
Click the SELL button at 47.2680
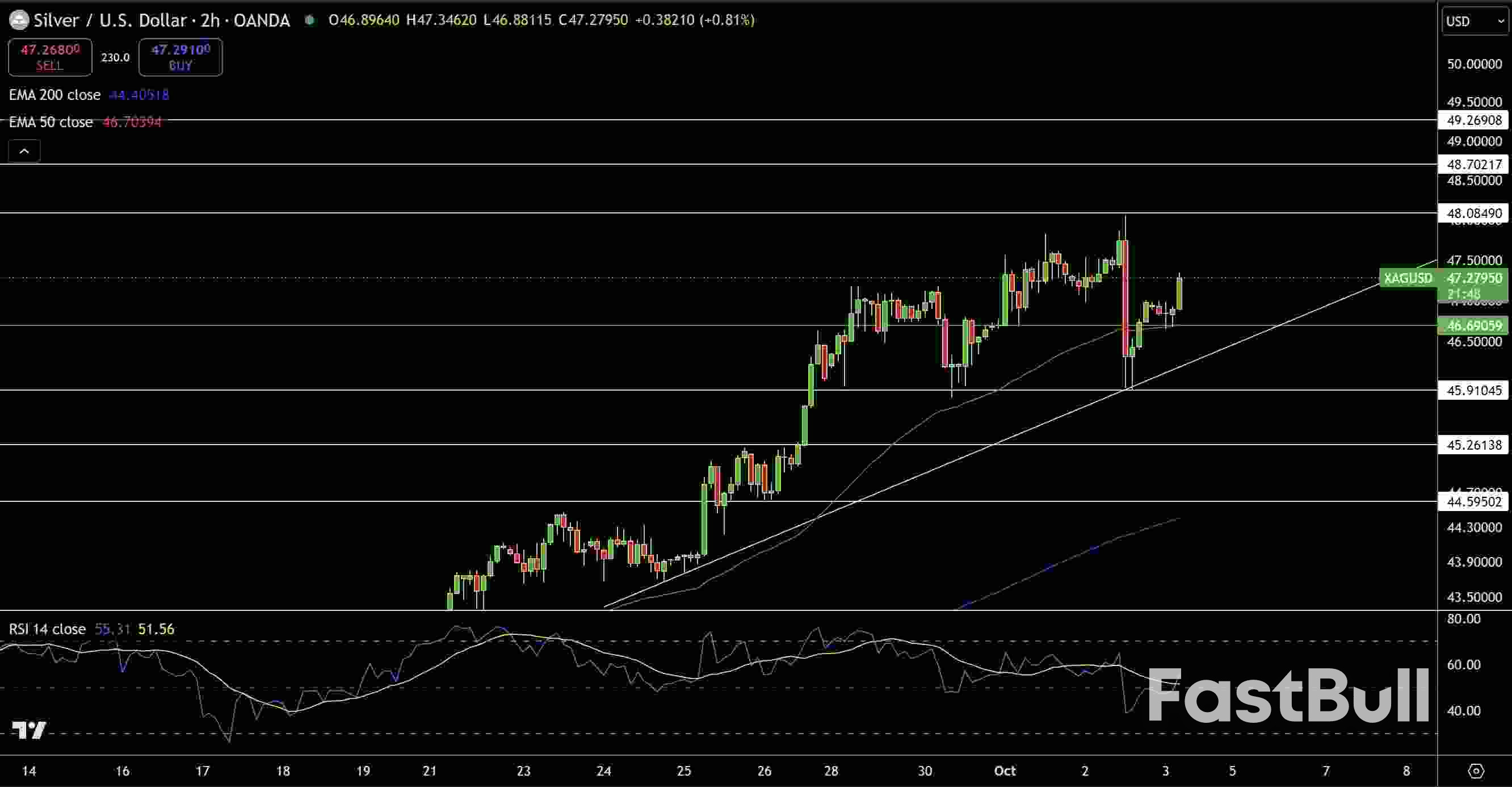(x=50, y=57)
